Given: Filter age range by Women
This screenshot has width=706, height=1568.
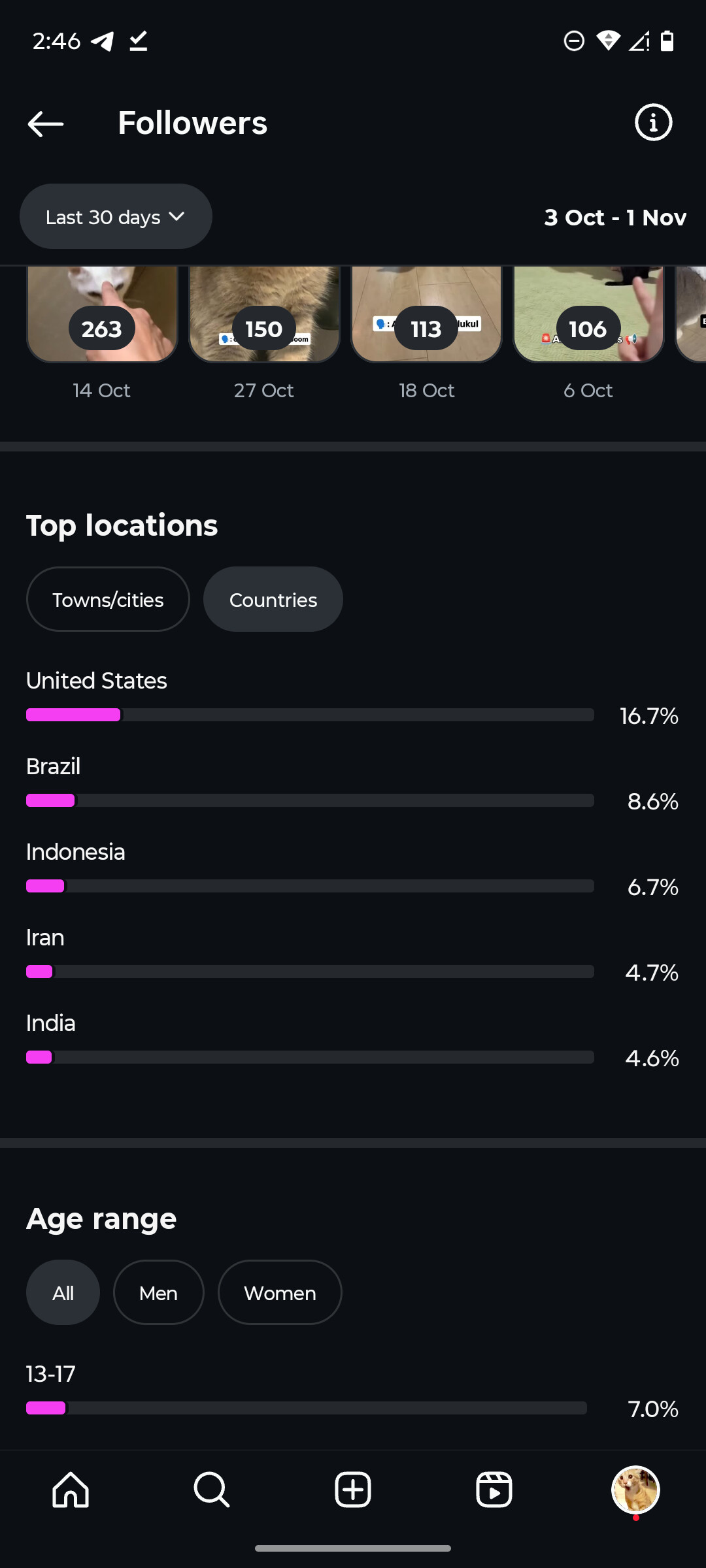Looking at the screenshot, I should [280, 1293].
